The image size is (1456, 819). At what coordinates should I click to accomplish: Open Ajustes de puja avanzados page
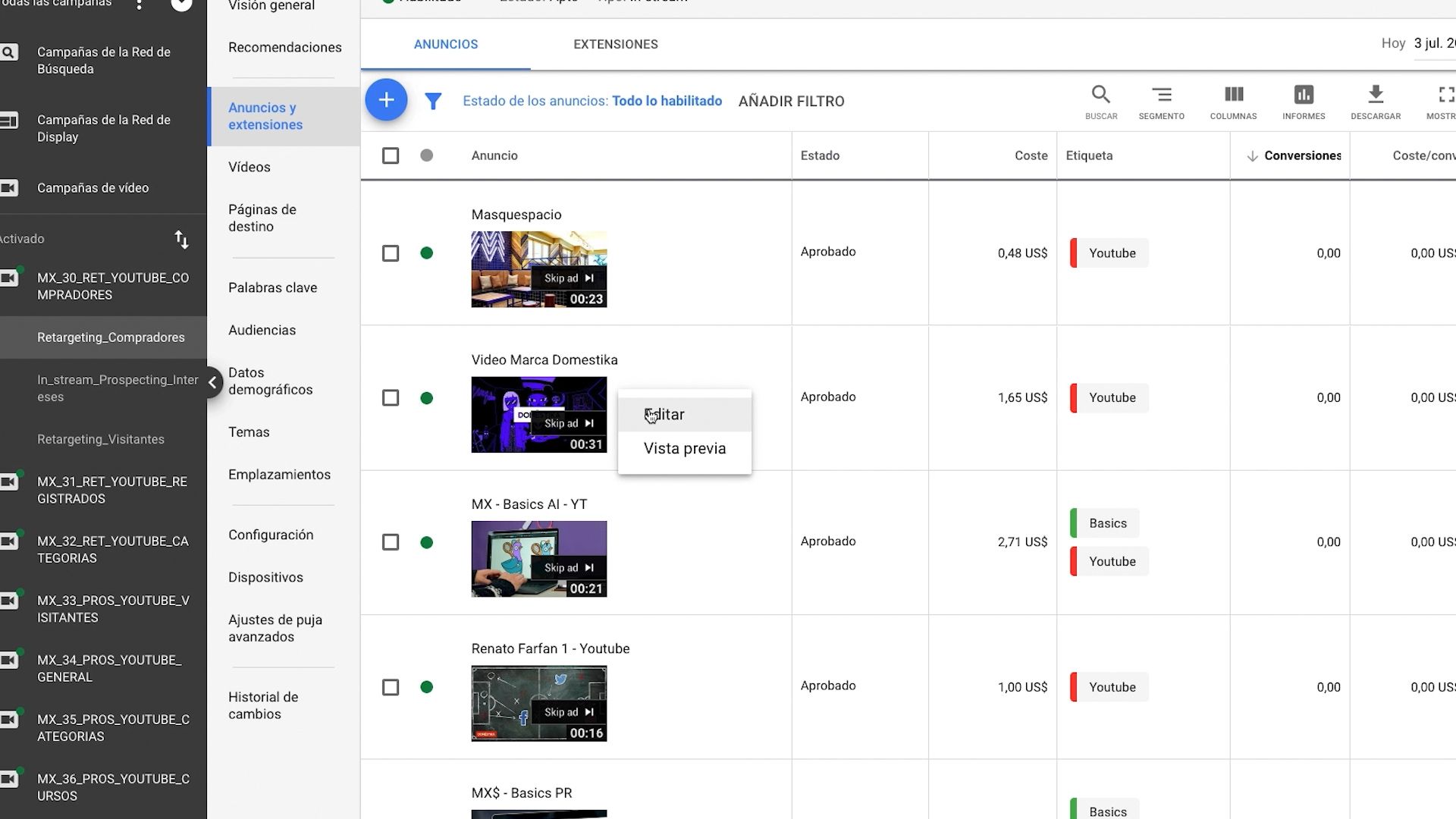click(275, 629)
